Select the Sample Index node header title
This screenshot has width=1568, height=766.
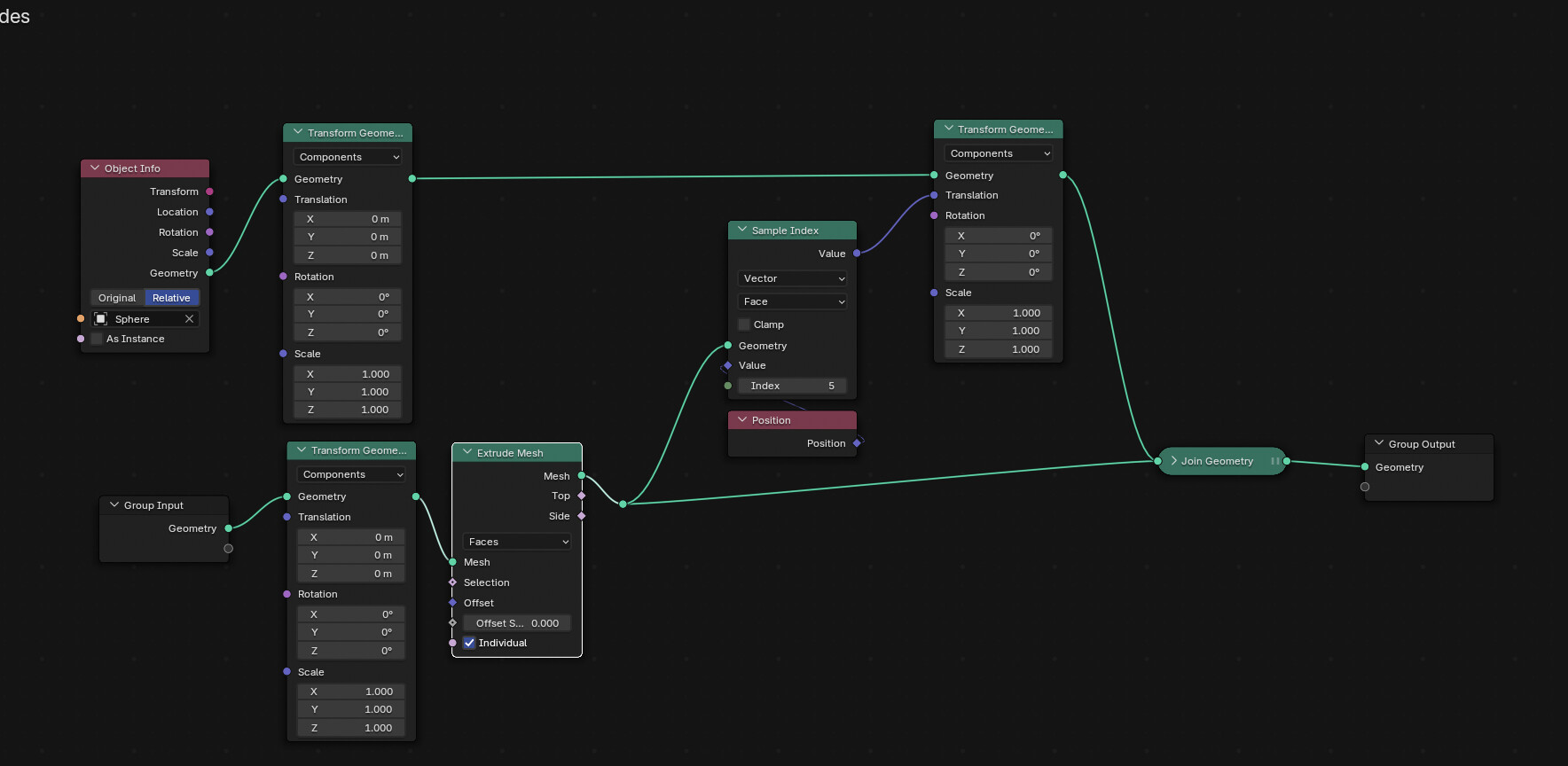(x=785, y=231)
